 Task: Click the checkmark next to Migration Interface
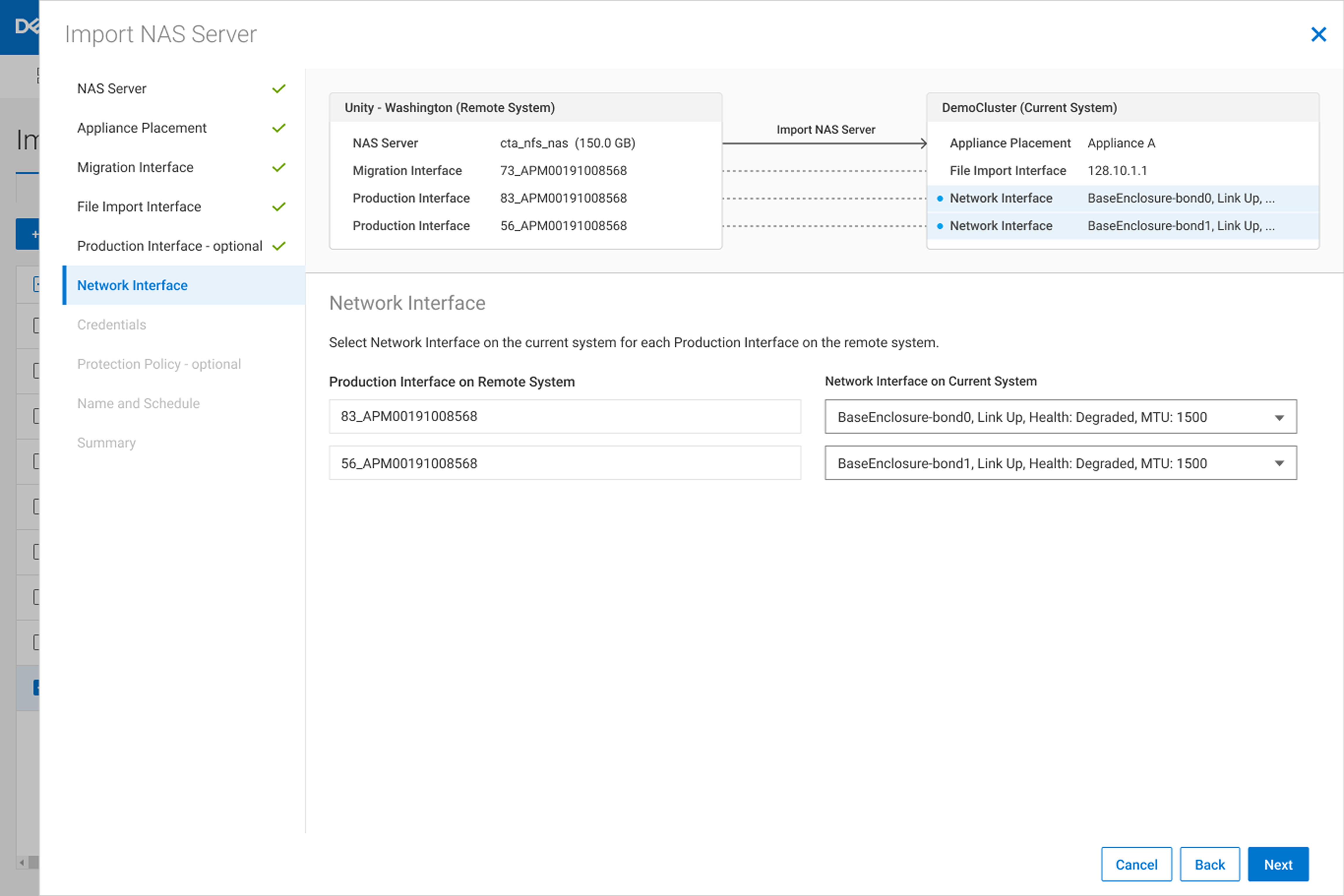click(x=279, y=167)
